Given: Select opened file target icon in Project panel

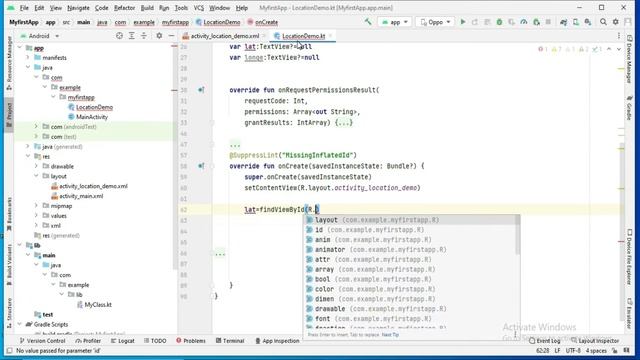Looking at the screenshot, I should (119, 36).
